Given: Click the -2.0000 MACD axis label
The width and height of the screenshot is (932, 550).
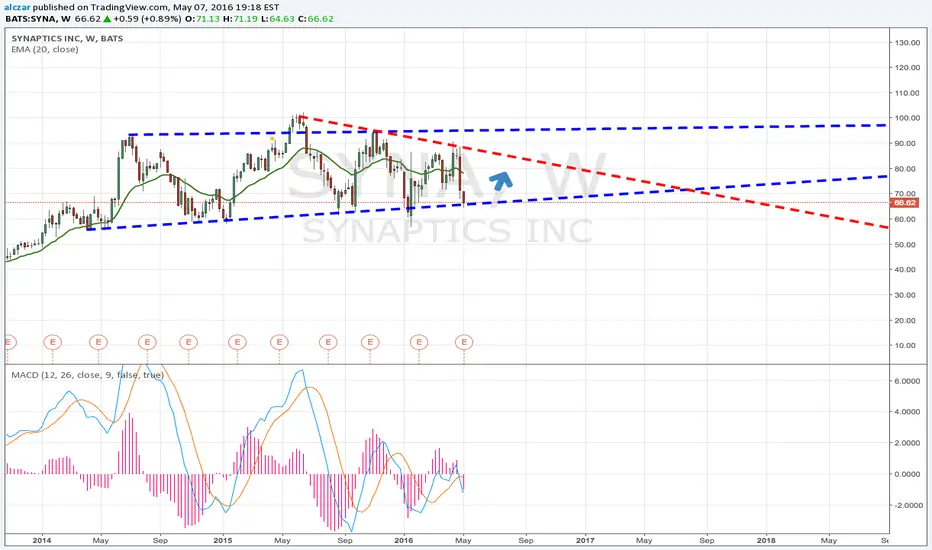Looking at the screenshot, I should 908,505.
